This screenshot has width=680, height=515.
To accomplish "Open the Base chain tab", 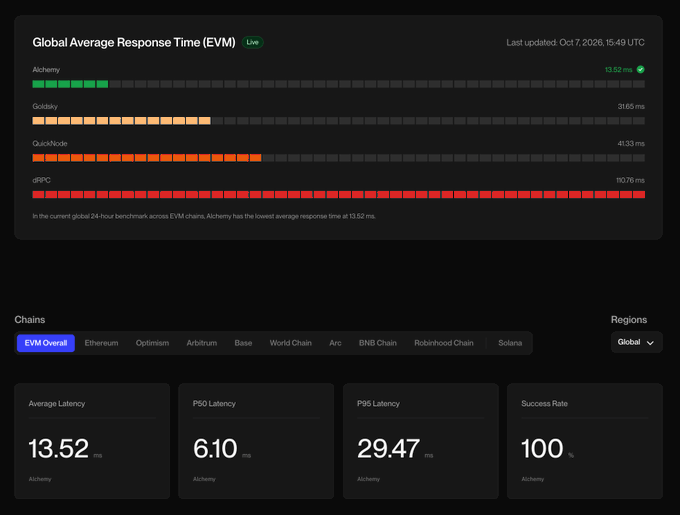I will (x=243, y=343).
